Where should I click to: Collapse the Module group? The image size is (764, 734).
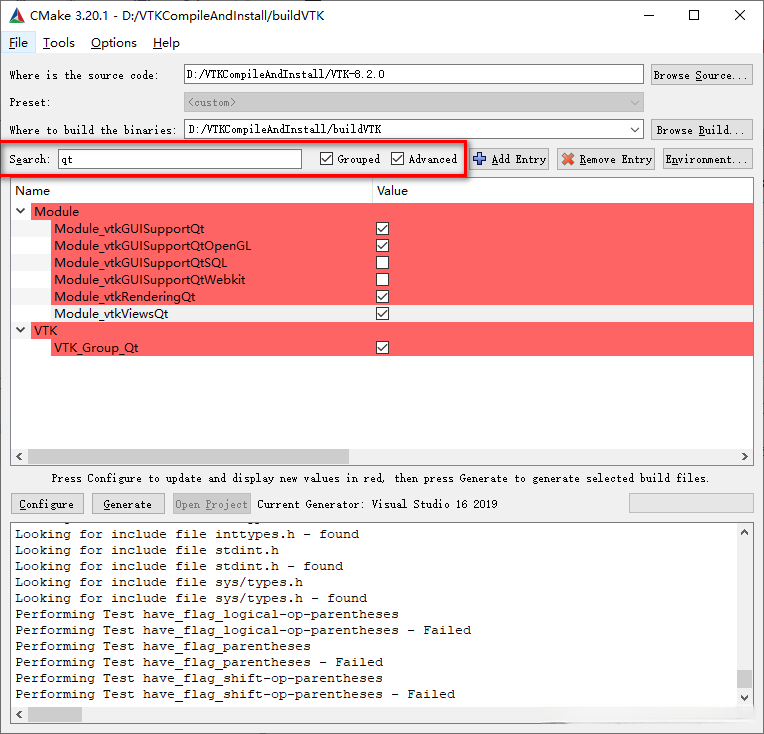pos(20,211)
